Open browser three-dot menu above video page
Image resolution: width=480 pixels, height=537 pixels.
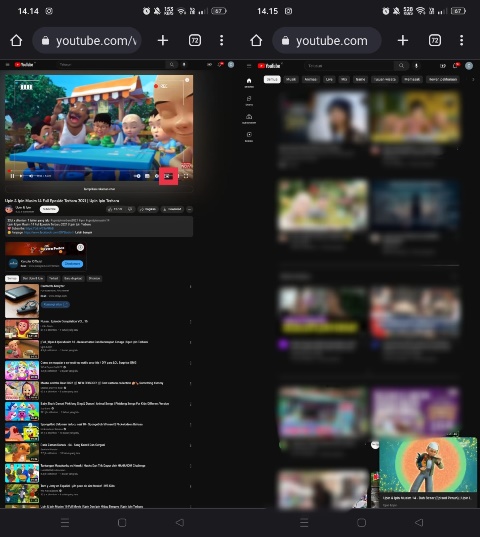coord(222,40)
